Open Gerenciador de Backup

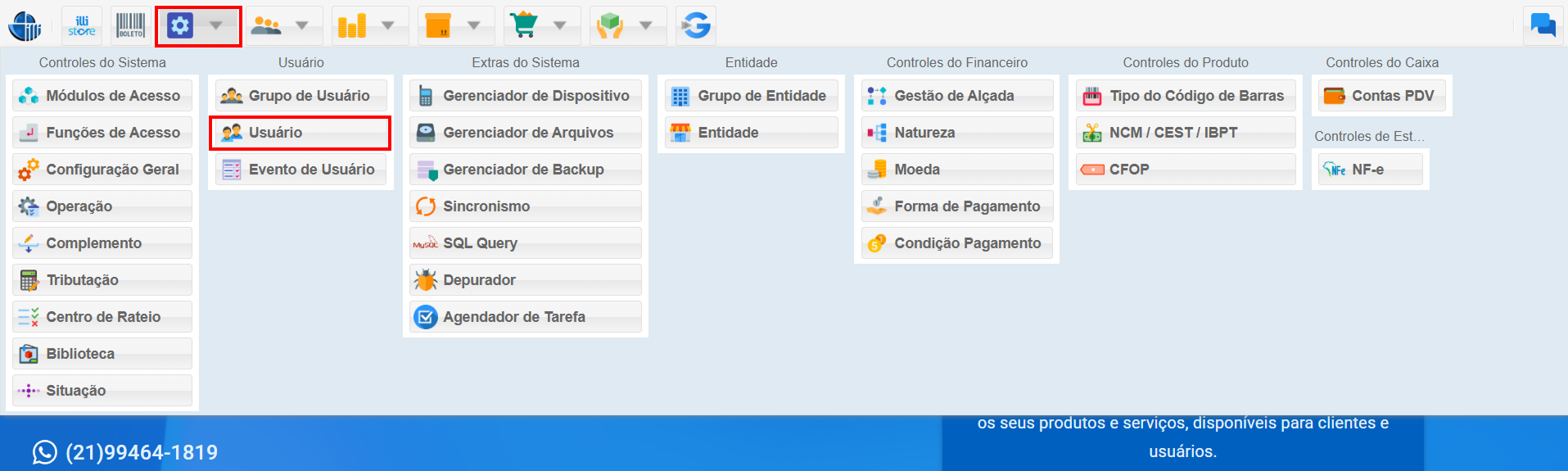click(x=525, y=170)
